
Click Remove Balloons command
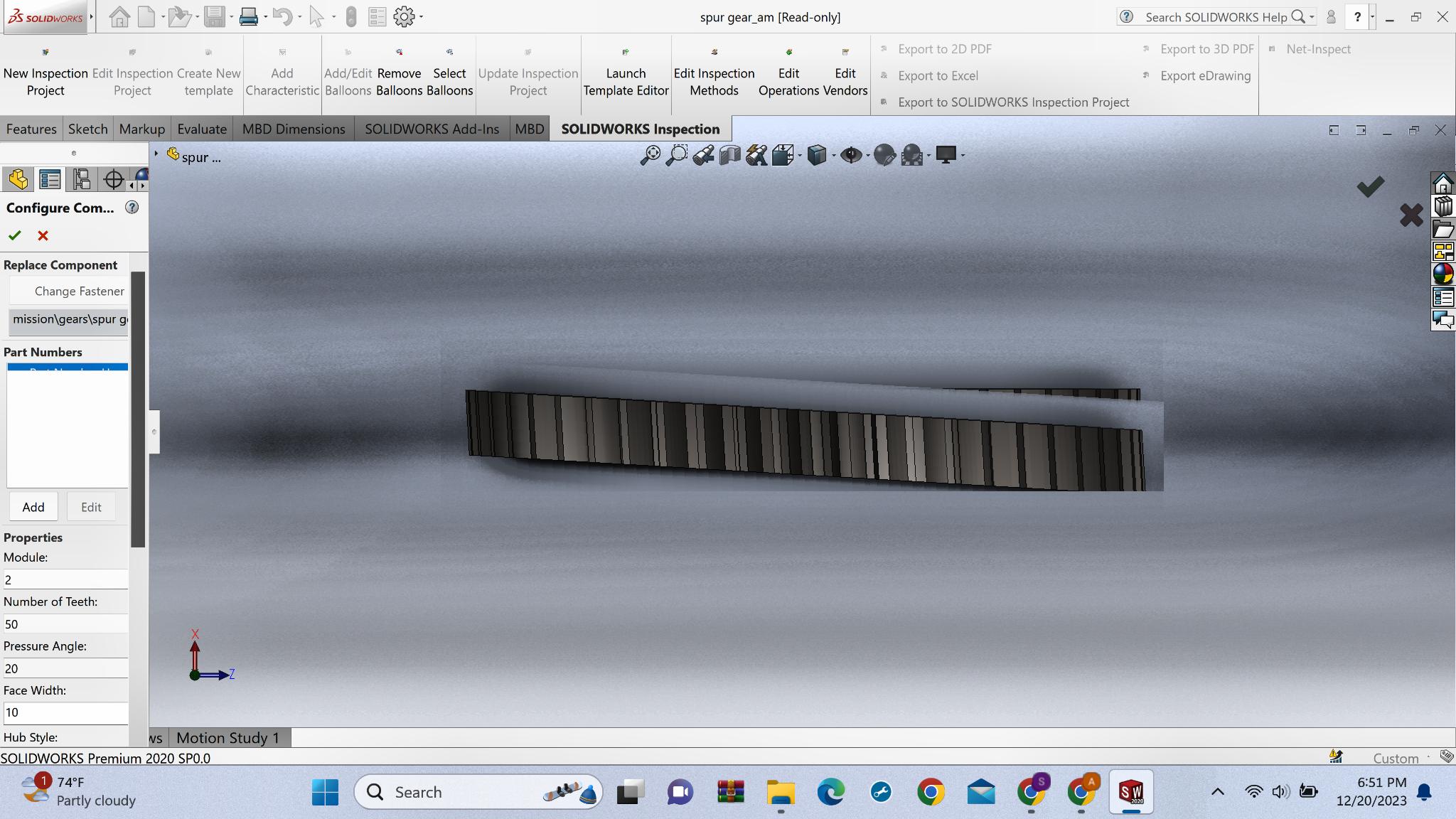coord(399,73)
